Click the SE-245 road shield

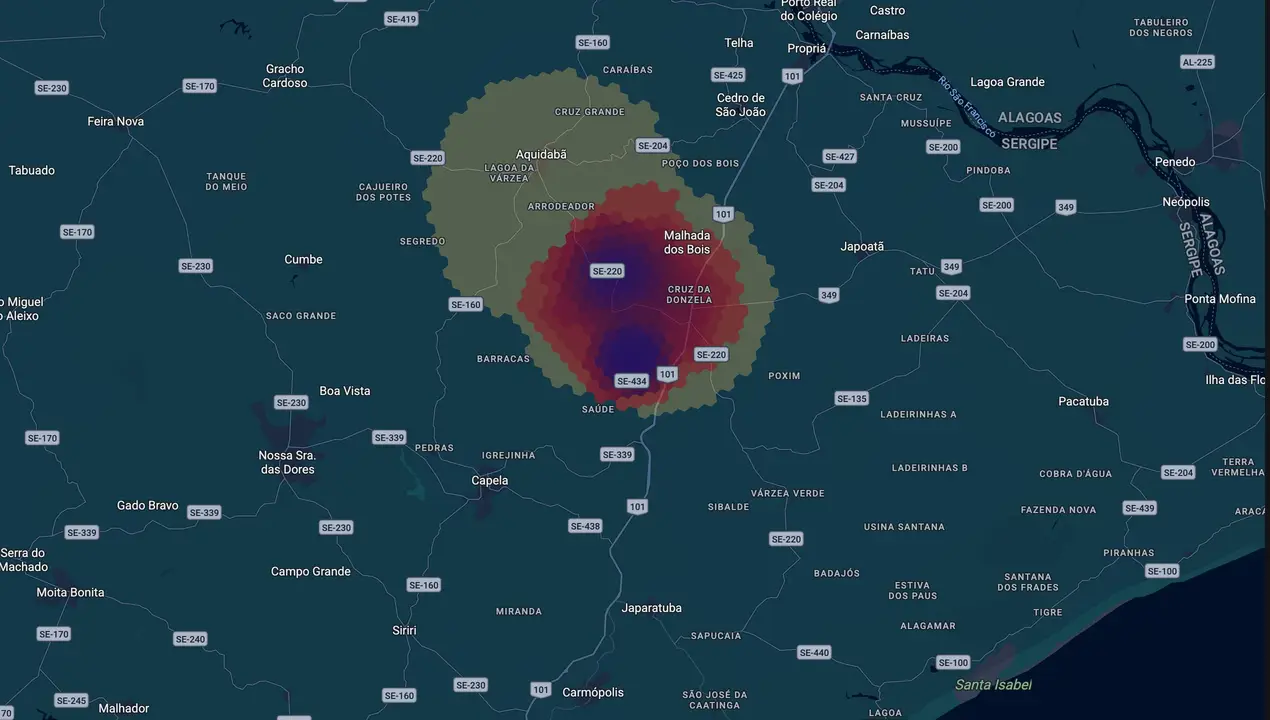point(71,700)
